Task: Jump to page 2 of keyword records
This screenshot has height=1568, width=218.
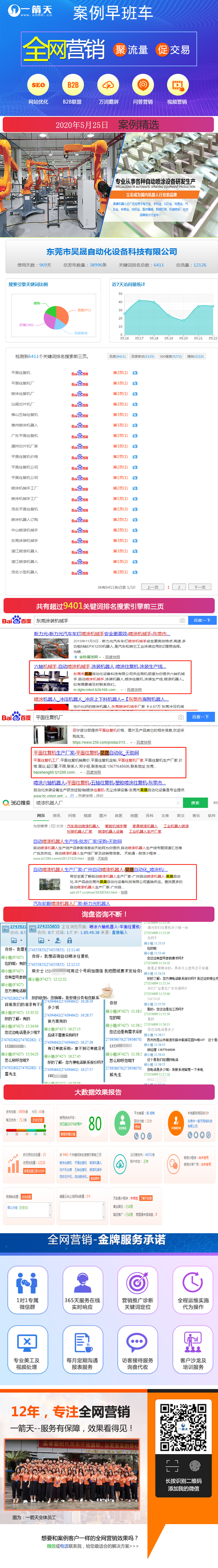Action: (x=179, y=587)
